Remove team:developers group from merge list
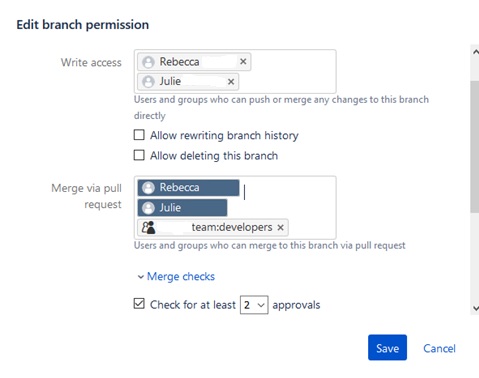479x378 pixels. coord(280,227)
